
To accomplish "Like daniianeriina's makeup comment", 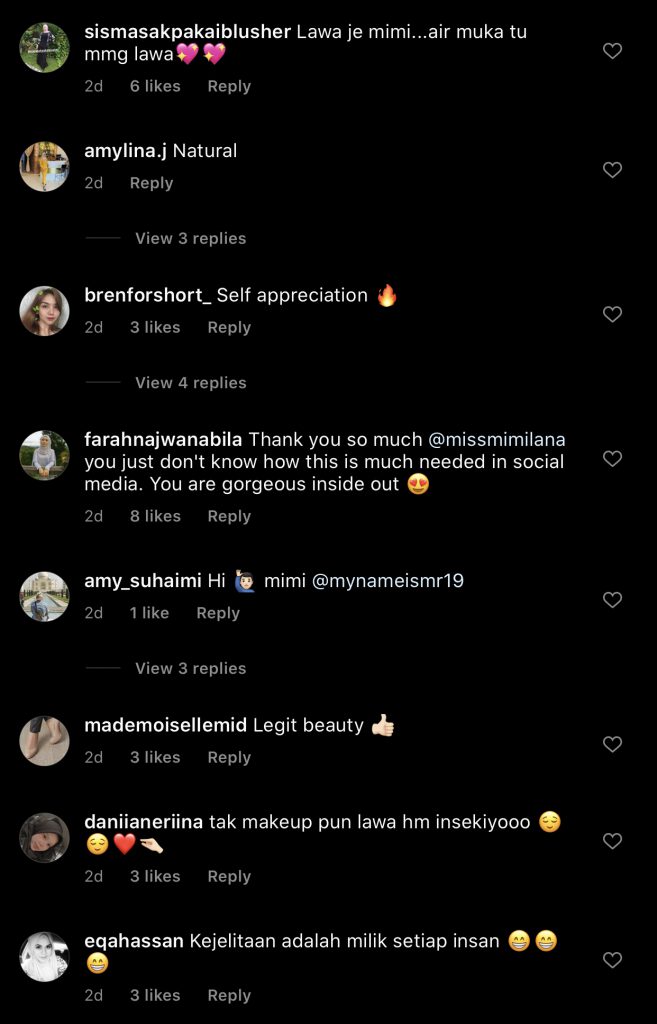I will click(x=613, y=841).
